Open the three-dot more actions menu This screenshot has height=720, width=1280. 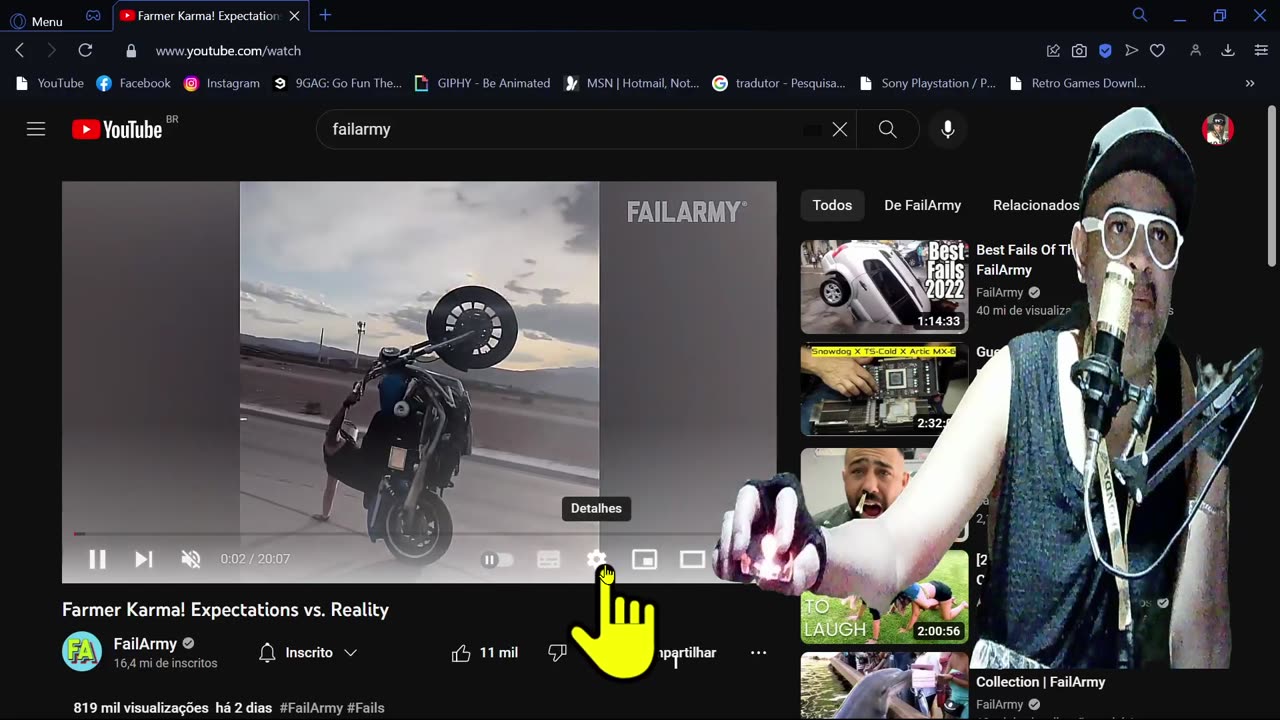click(x=759, y=653)
